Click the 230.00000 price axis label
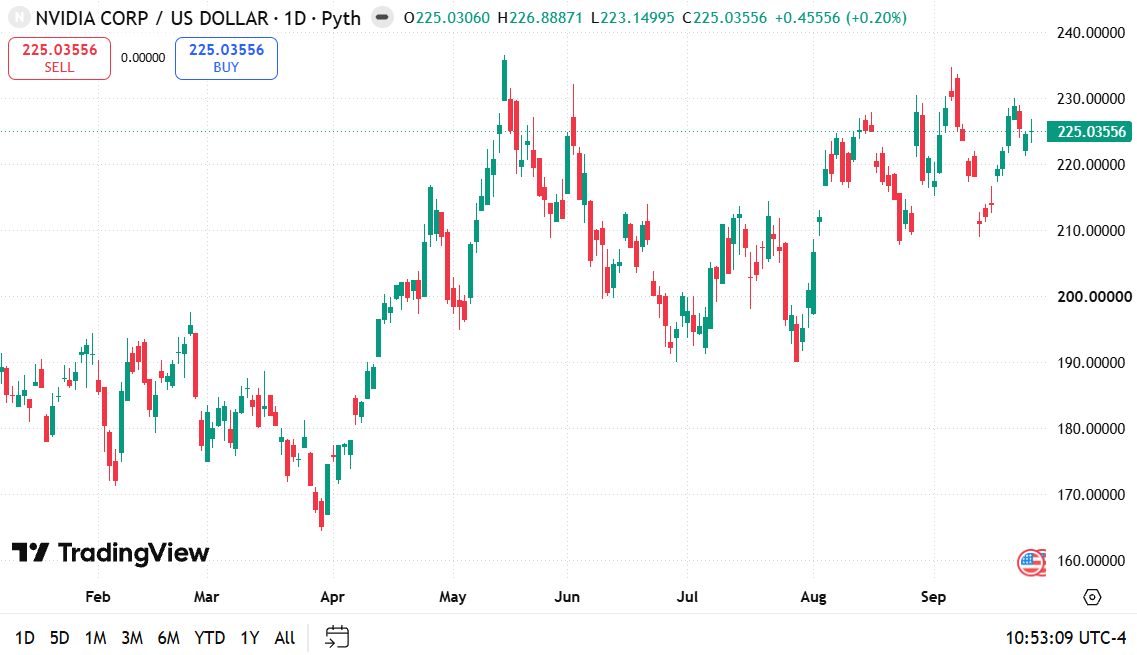The image size is (1137, 655). point(1091,99)
